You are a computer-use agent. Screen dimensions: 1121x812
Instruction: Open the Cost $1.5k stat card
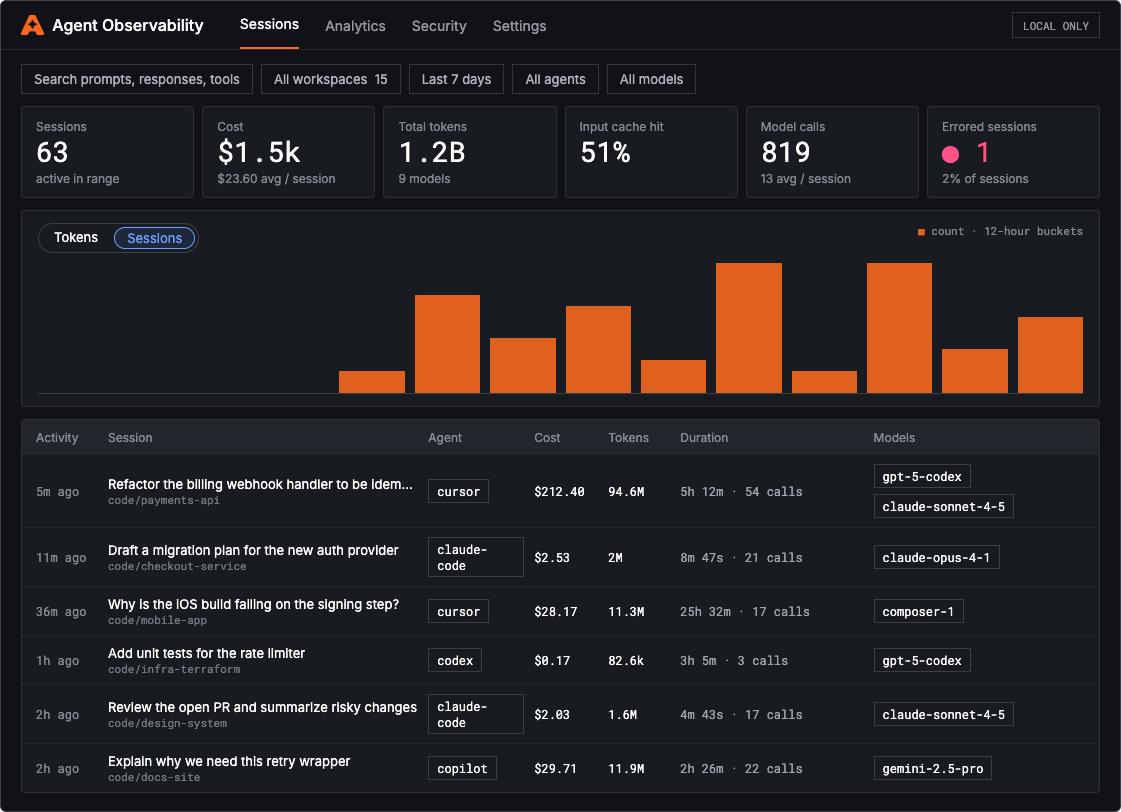[289, 152]
